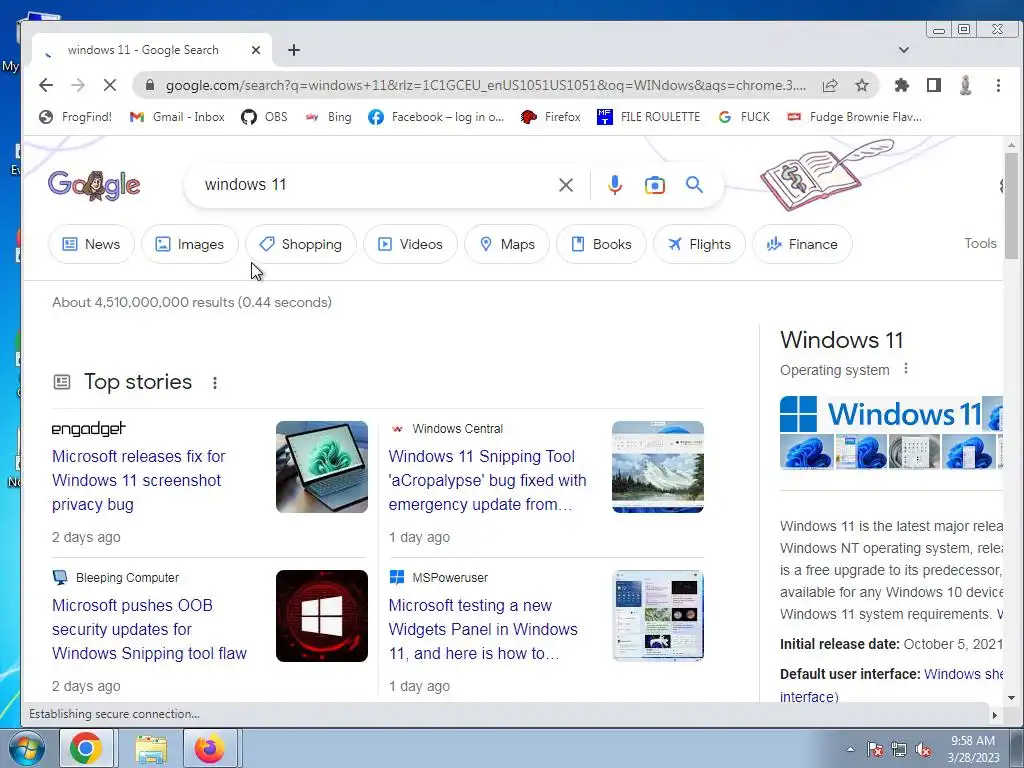The image size is (1024, 768).
Task: Click the vertical page scrollbar
Action: click(1011, 206)
